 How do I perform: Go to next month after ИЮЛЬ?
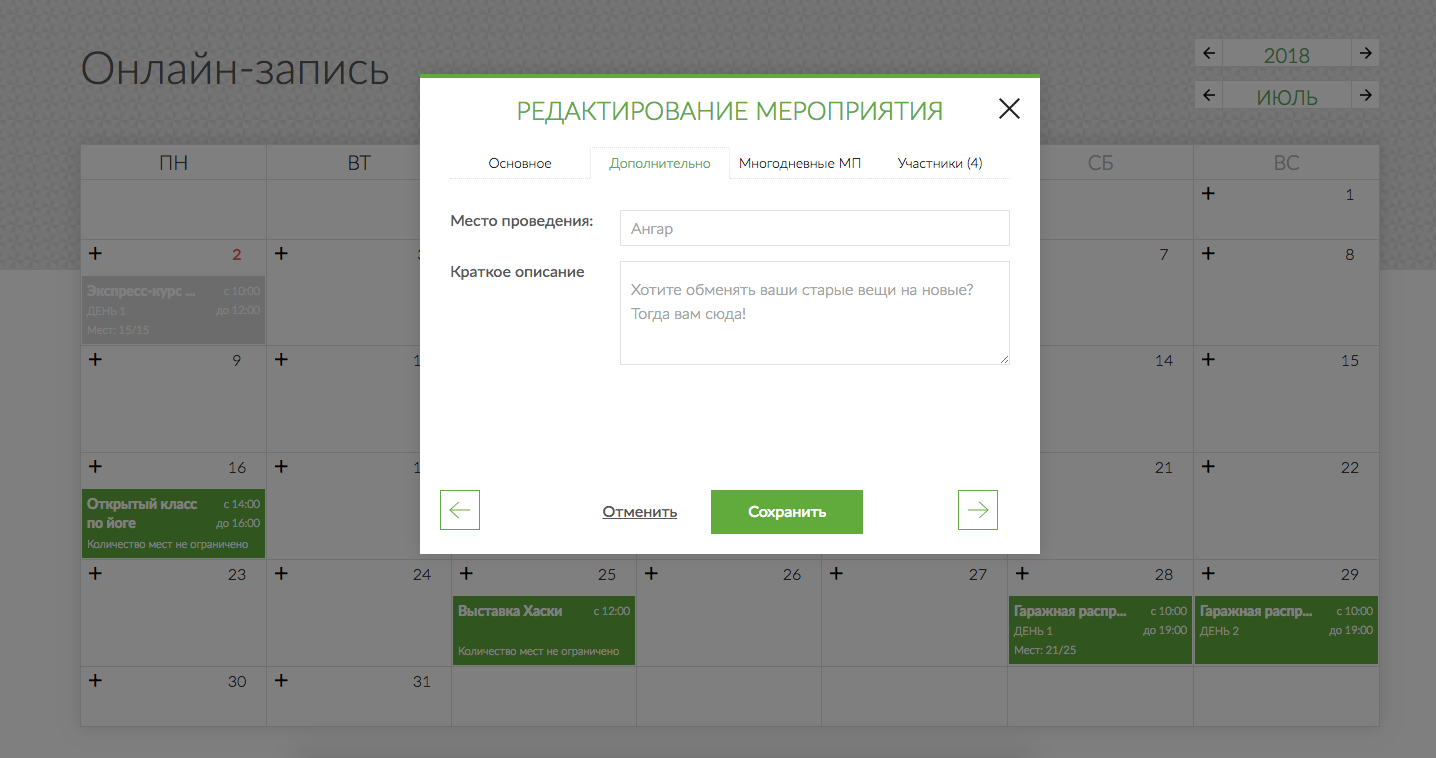[1365, 95]
